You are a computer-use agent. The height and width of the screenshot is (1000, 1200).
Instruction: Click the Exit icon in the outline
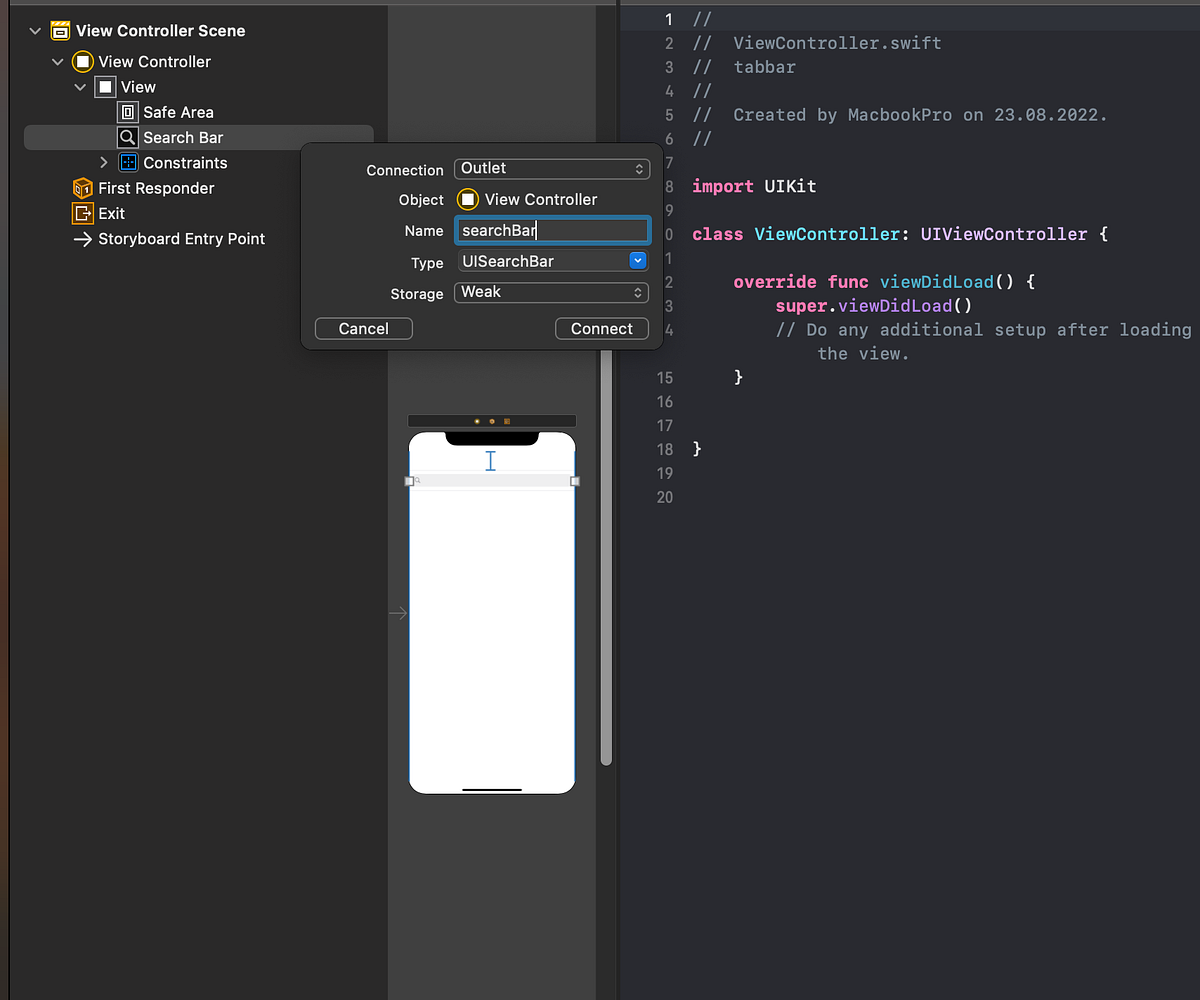coord(82,213)
